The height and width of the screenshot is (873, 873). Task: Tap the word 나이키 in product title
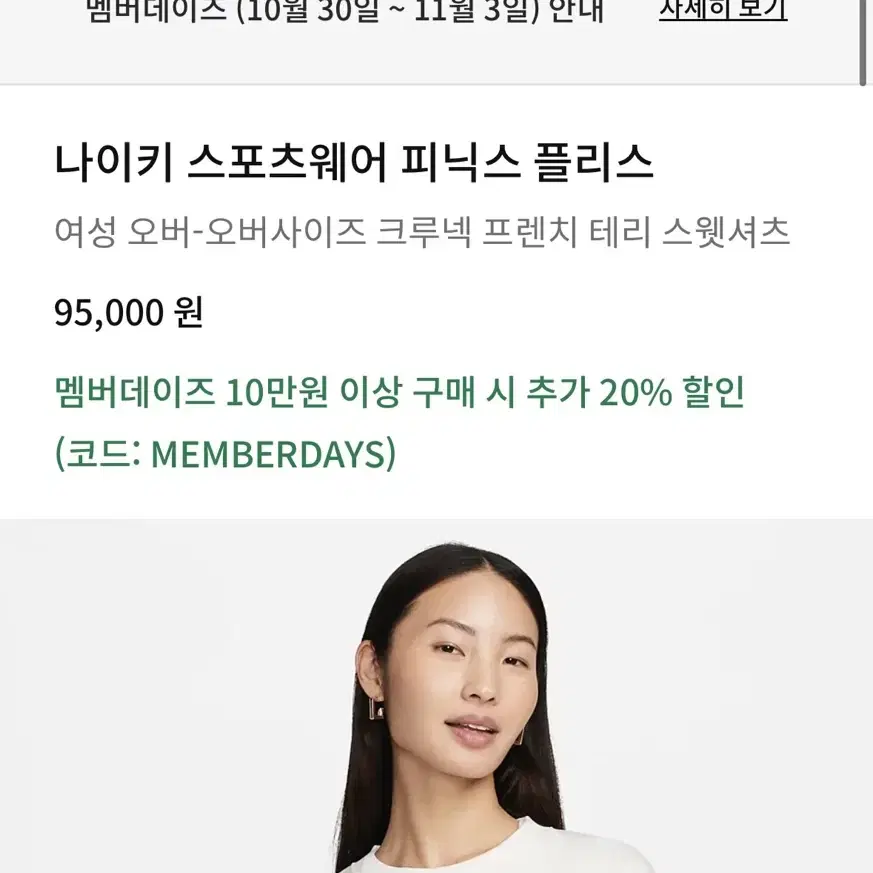pyautogui.click(x=114, y=163)
